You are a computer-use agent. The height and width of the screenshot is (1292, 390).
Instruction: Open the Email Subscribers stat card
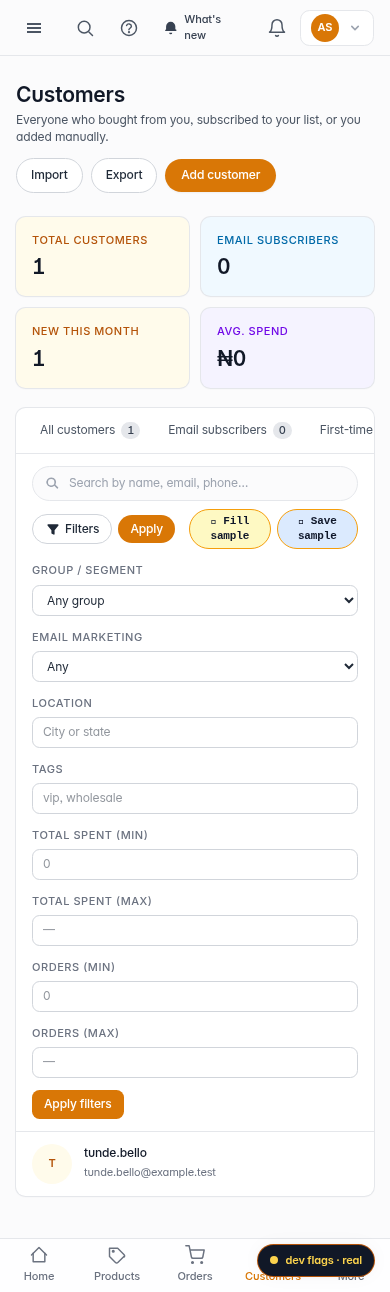287,257
